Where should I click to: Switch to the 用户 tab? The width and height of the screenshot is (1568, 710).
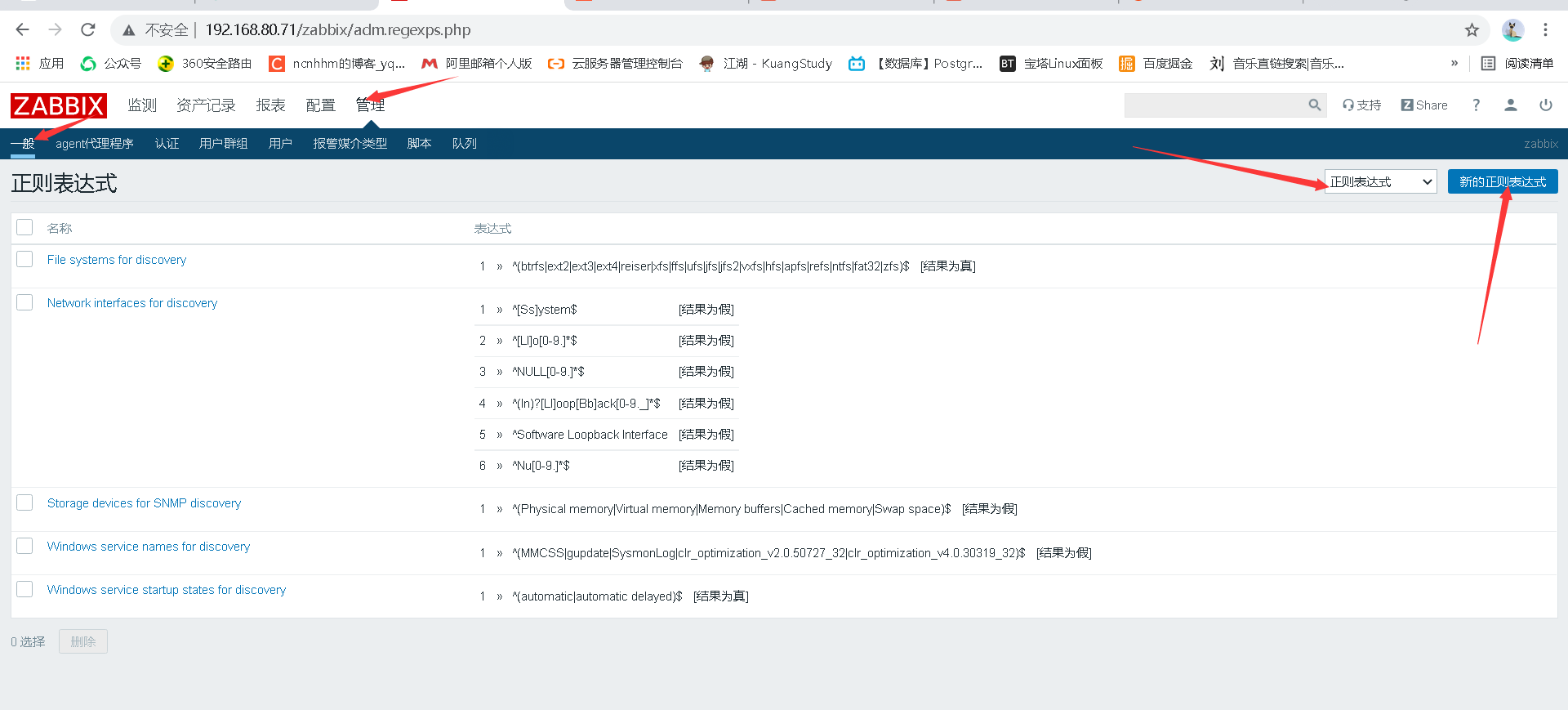[280, 144]
